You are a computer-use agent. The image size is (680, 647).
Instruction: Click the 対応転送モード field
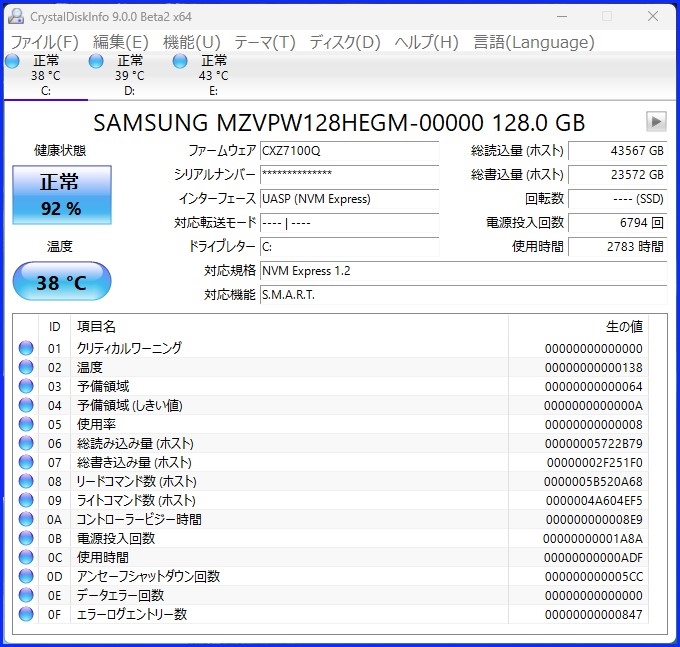pos(350,223)
